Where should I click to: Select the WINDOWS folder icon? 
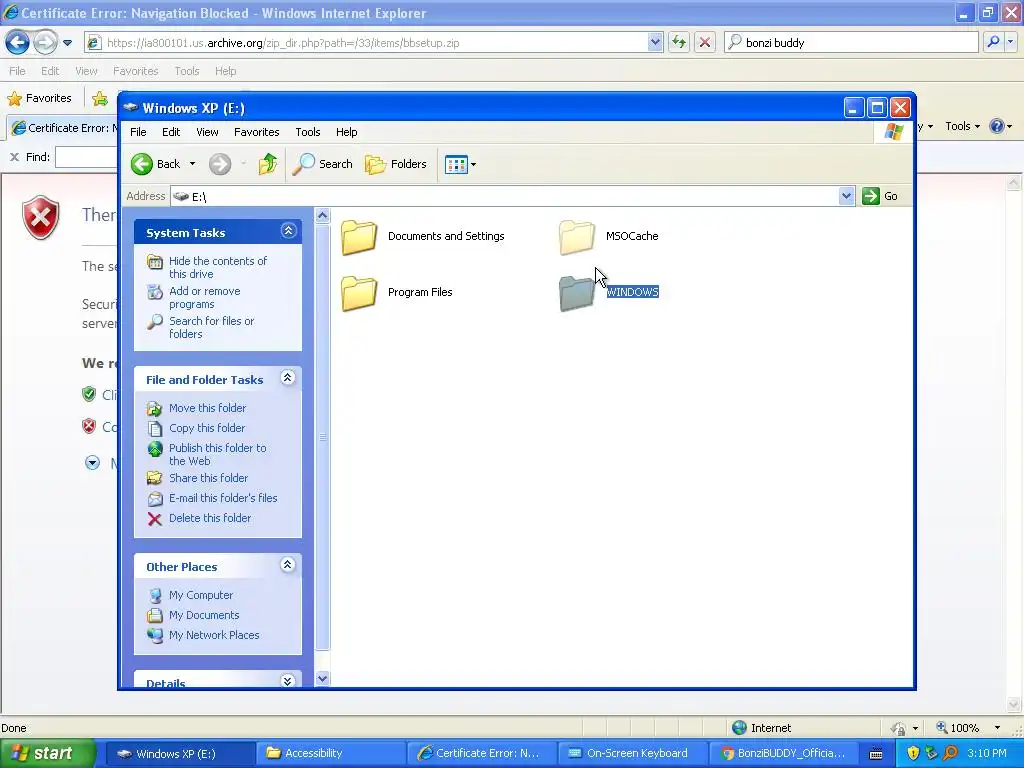coord(577,293)
